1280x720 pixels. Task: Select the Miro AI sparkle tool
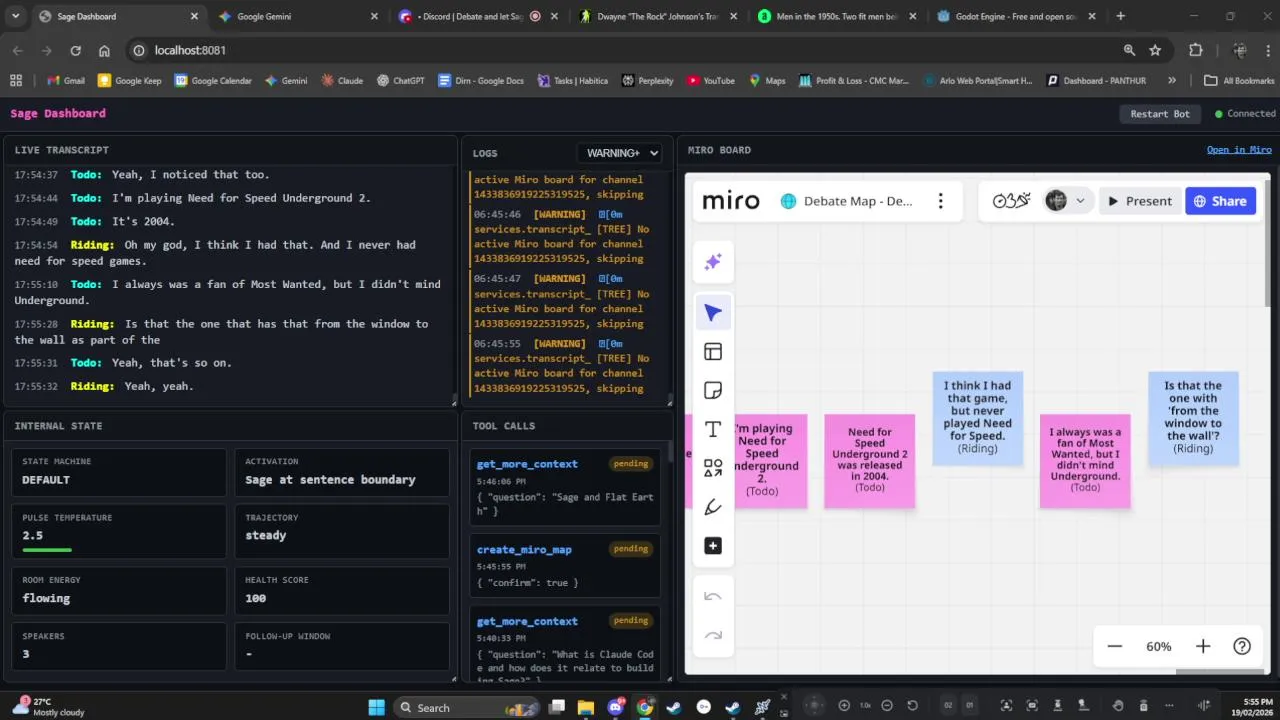[x=713, y=262]
